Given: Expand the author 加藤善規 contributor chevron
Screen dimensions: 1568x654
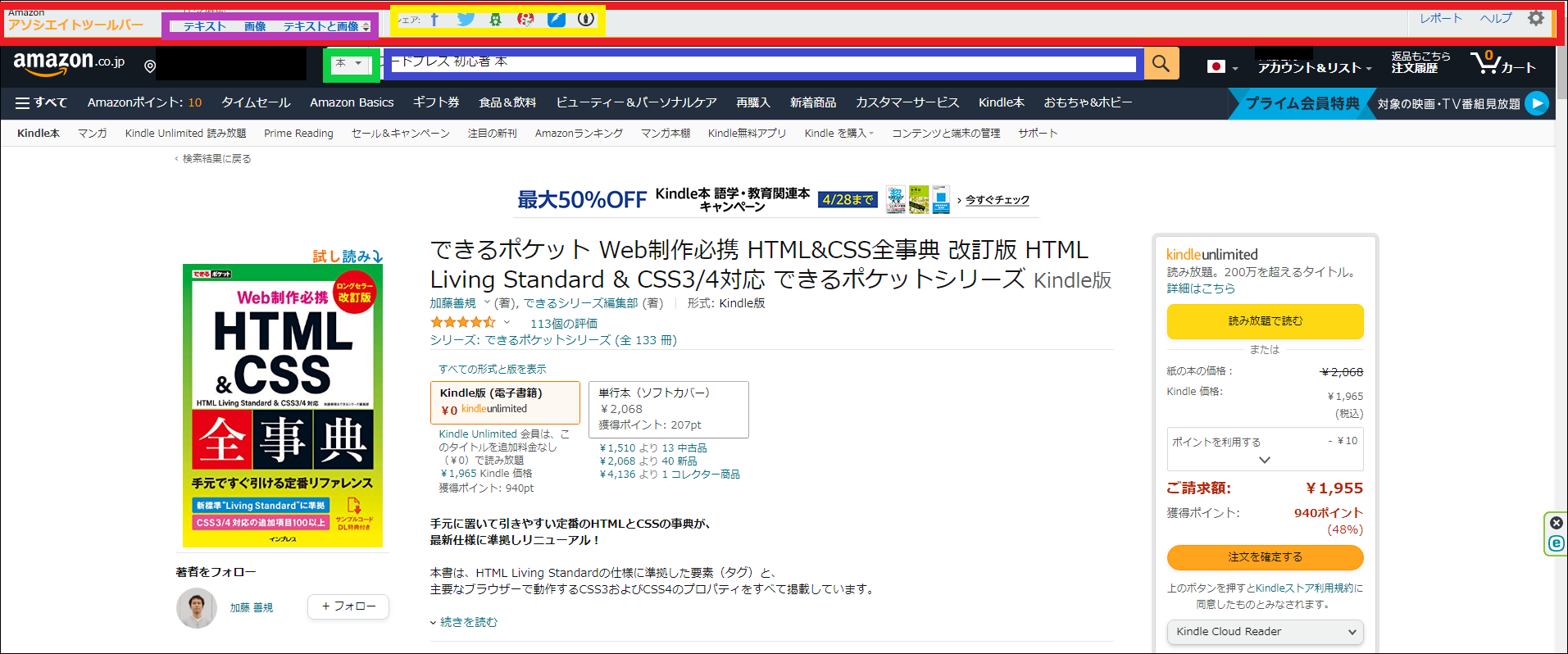Looking at the screenshot, I should coord(487,302).
